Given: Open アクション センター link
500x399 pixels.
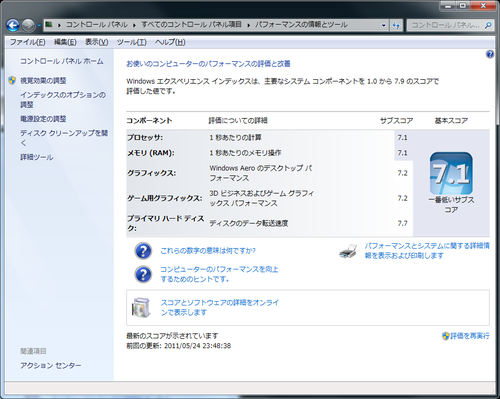Looking at the screenshot, I should pos(51,365).
